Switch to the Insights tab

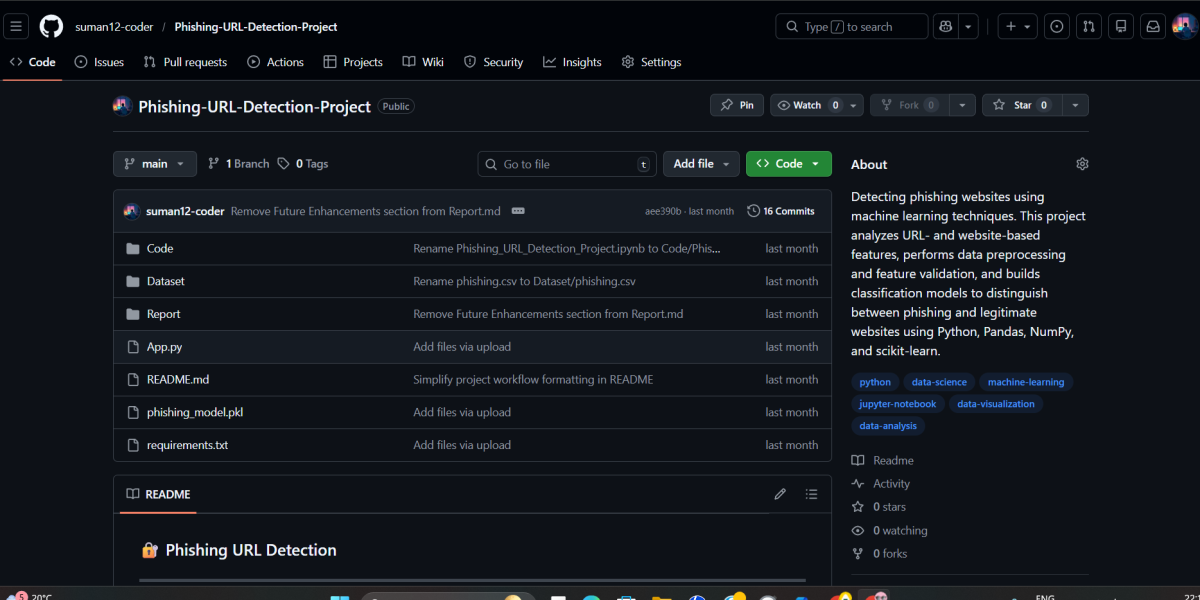572,62
